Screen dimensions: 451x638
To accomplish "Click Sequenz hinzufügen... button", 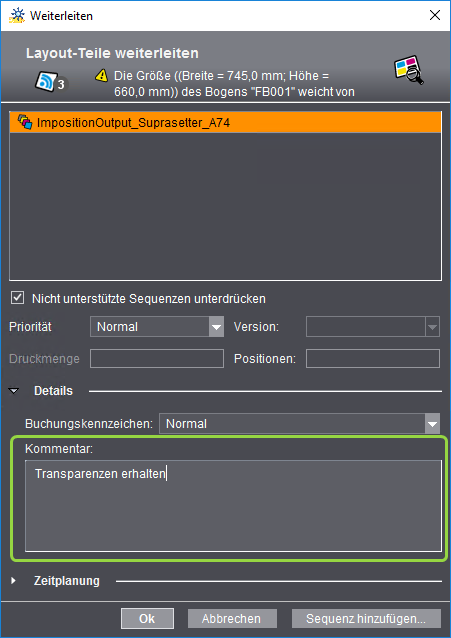I will click(x=366, y=618).
